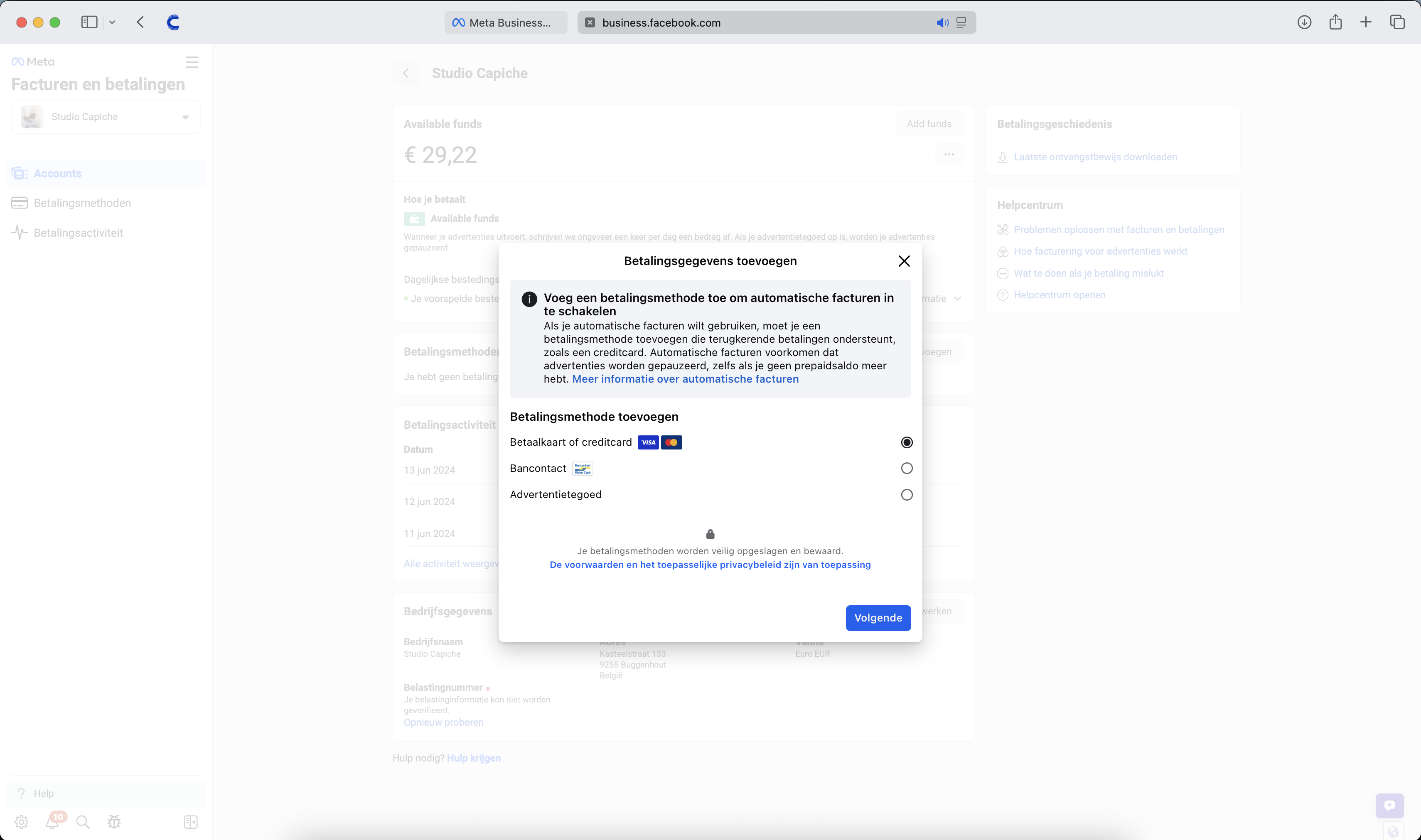Screen dimensions: 1421x840
Task: Select the Advertentietegoed radio option
Action: coord(906,495)
